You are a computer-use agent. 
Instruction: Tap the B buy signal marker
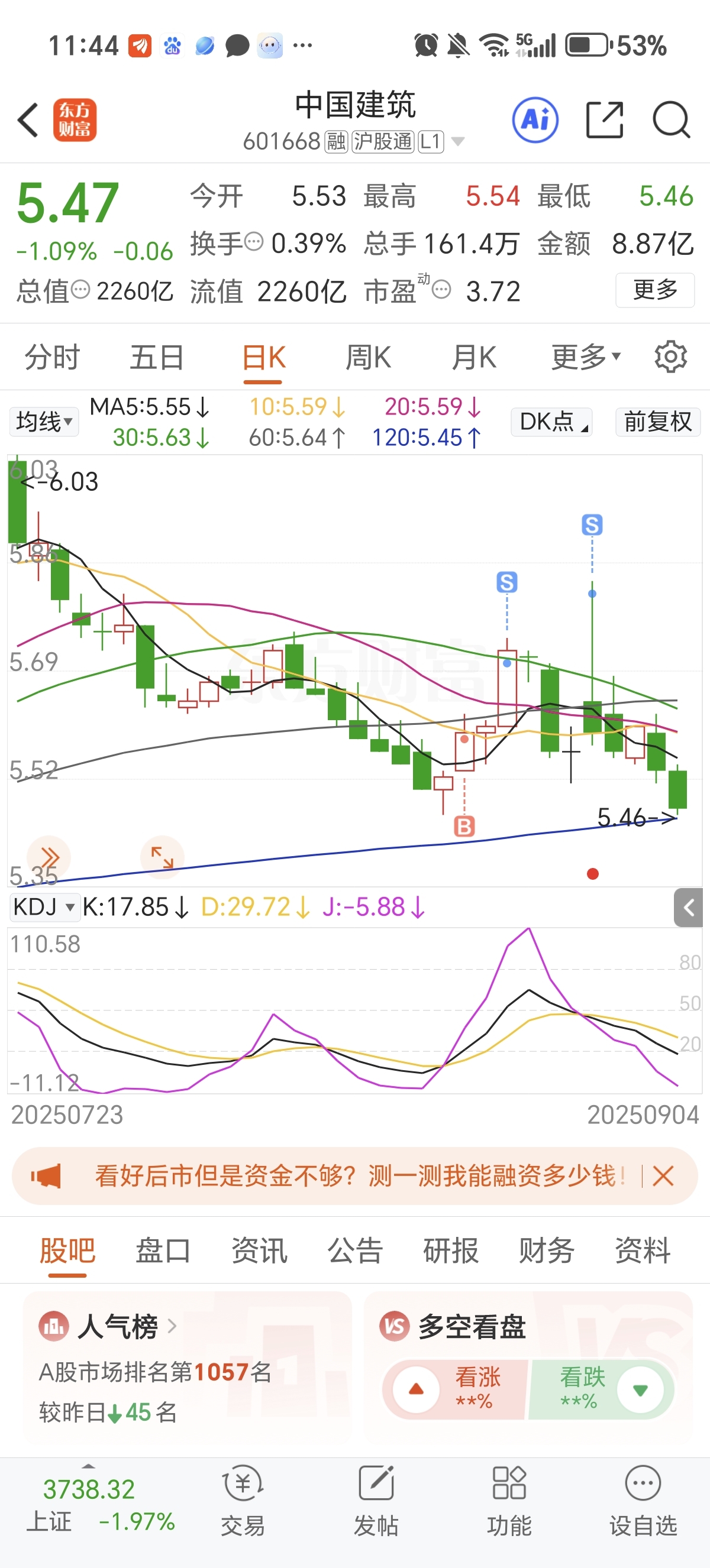(464, 826)
